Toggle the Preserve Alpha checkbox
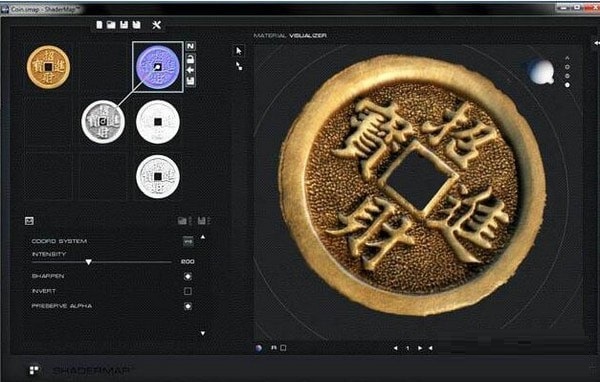Viewport: 600px width, 382px height. tap(188, 306)
